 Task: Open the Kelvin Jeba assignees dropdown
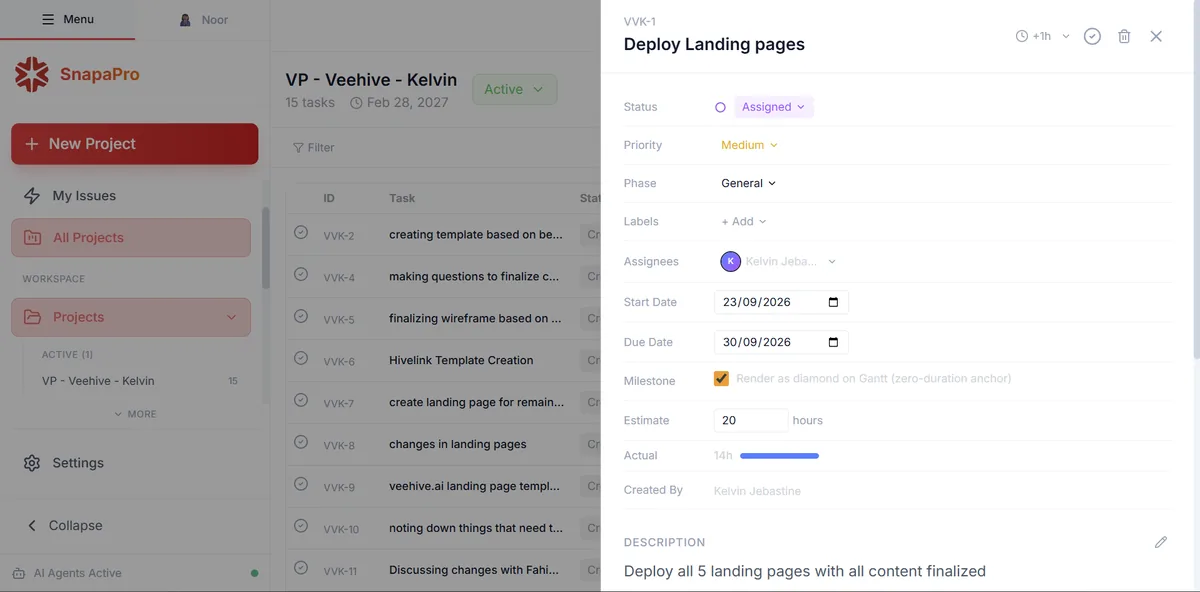(790, 262)
